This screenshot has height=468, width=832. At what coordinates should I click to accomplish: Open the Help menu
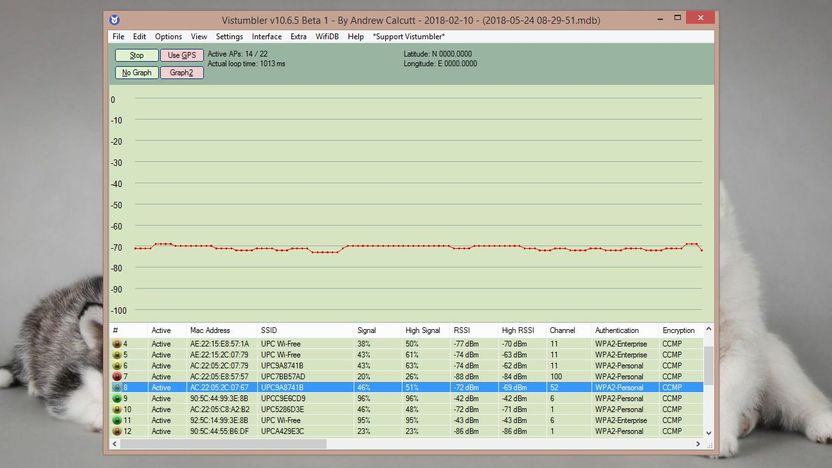click(356, 37)
